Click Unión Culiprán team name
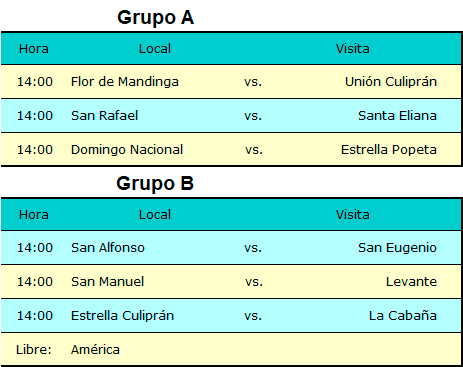The height and width of the screenshot is (367, 463). pyautogui.click(x=391, y=82)
